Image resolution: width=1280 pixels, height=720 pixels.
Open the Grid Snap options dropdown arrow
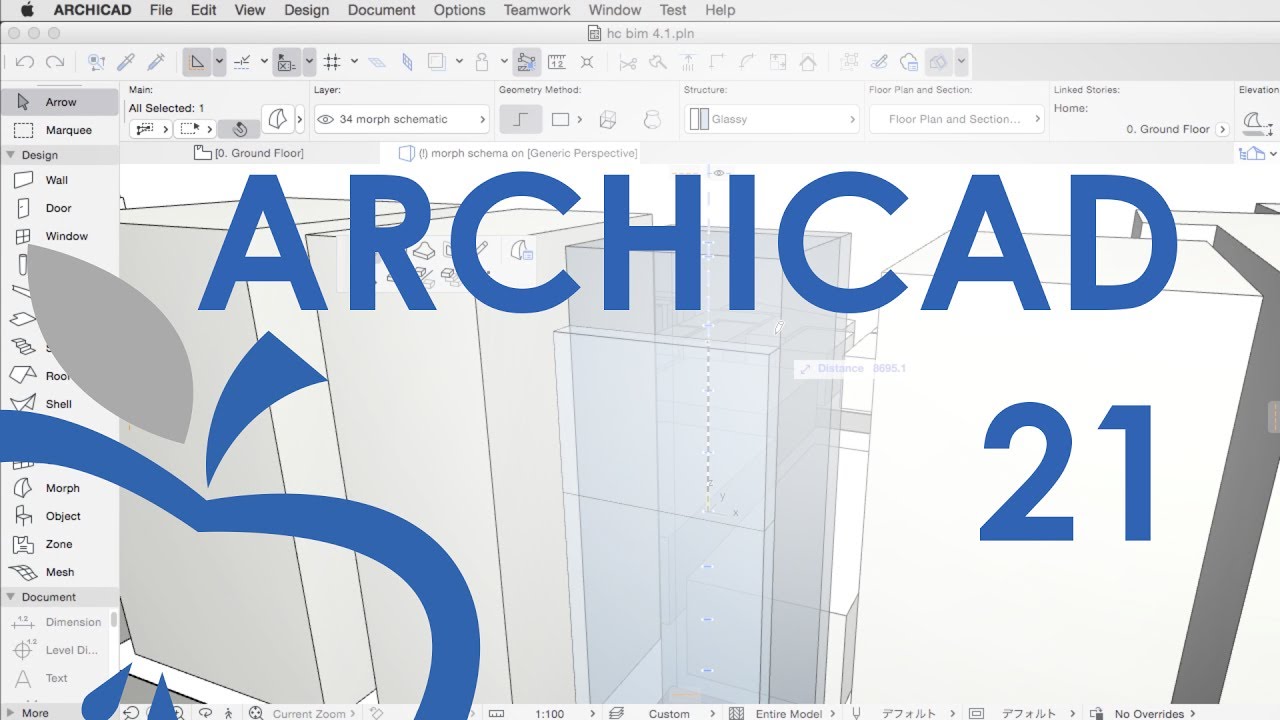355,62
